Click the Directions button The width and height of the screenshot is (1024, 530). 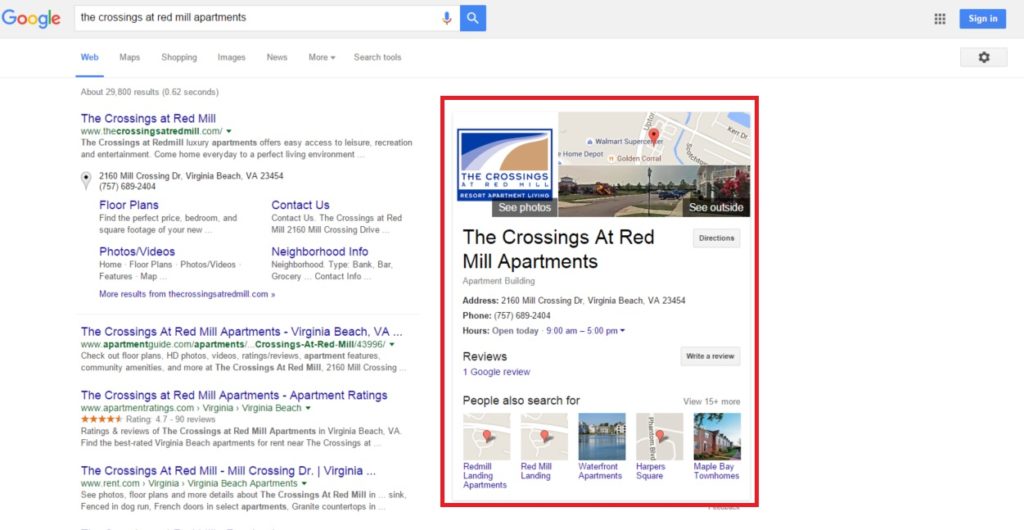(716, 238)
